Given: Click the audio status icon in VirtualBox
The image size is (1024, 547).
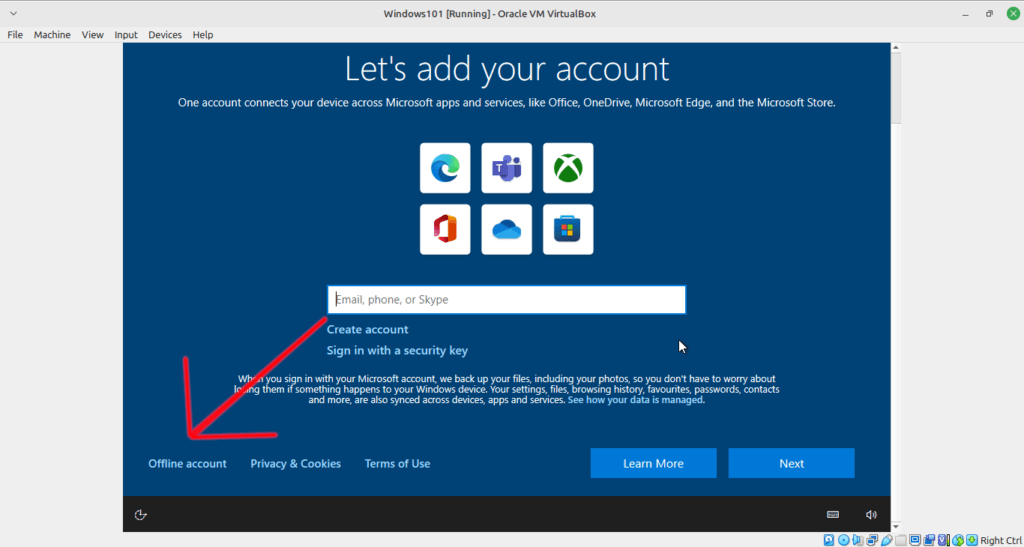Looking at the screenshot, I should [x=857, y=540].
